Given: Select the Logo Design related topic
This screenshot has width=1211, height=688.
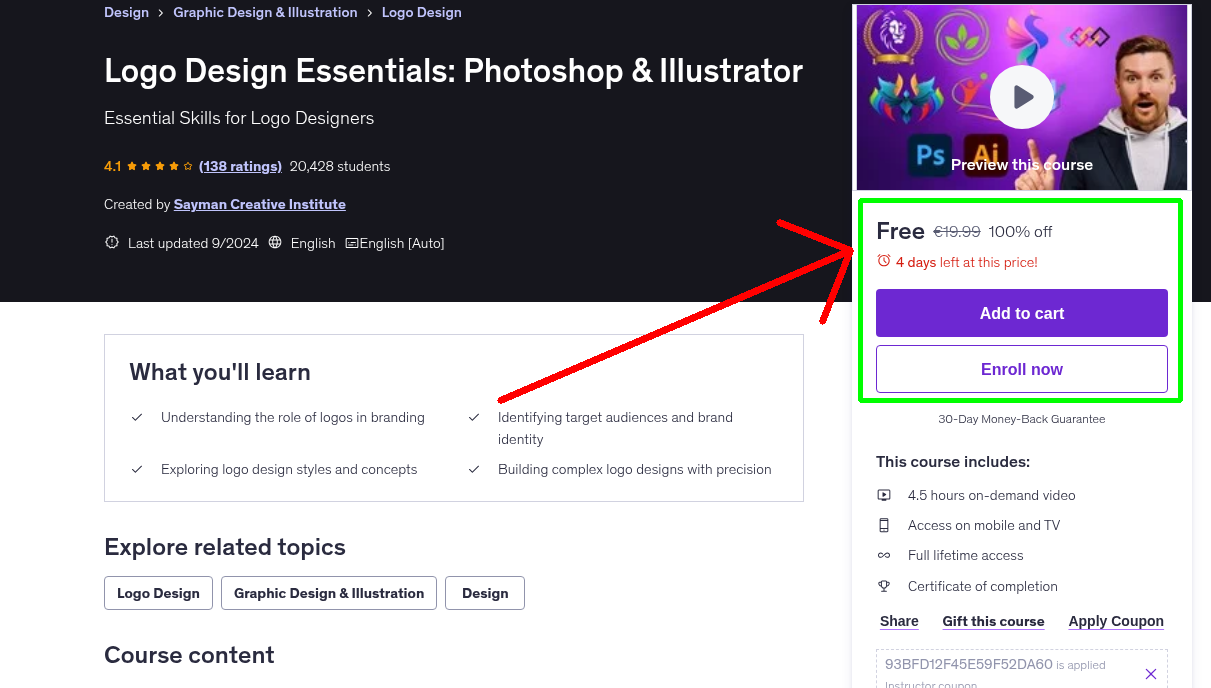Looking at the screenshot, I should (x=157, y=593).
